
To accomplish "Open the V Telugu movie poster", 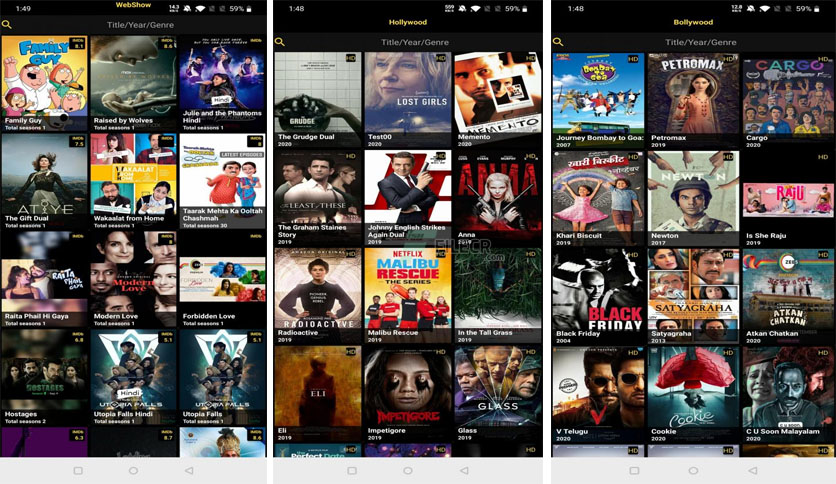I will click(x=598, y=394).
